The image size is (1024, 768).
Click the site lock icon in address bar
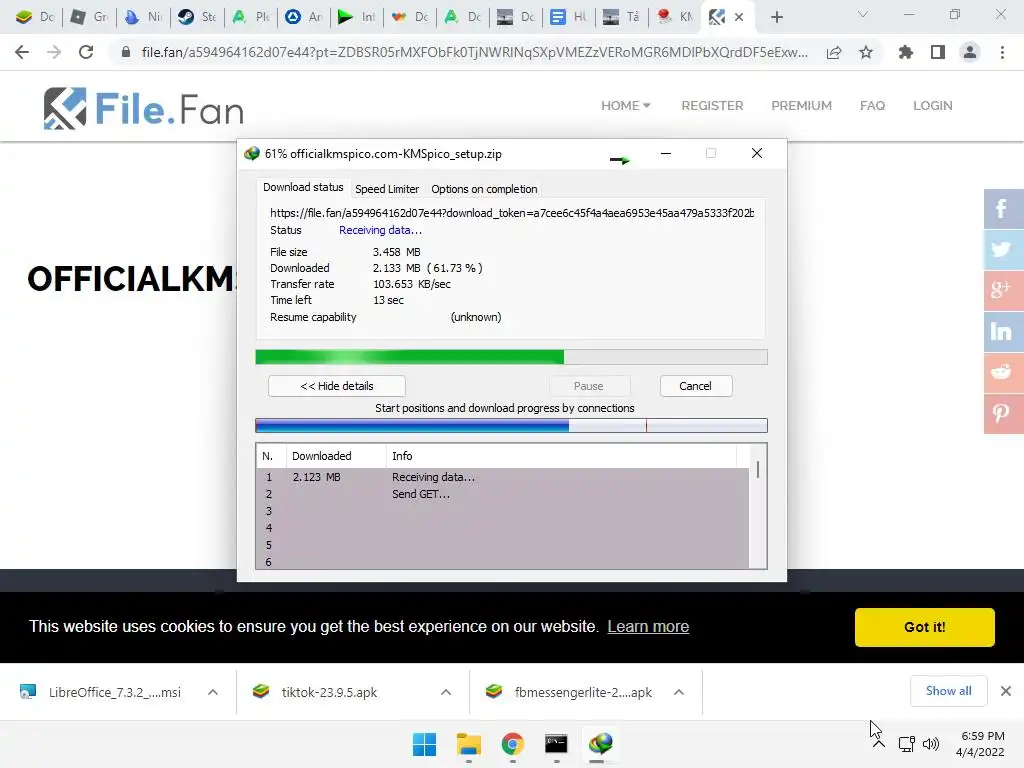(x=126, y=52)
